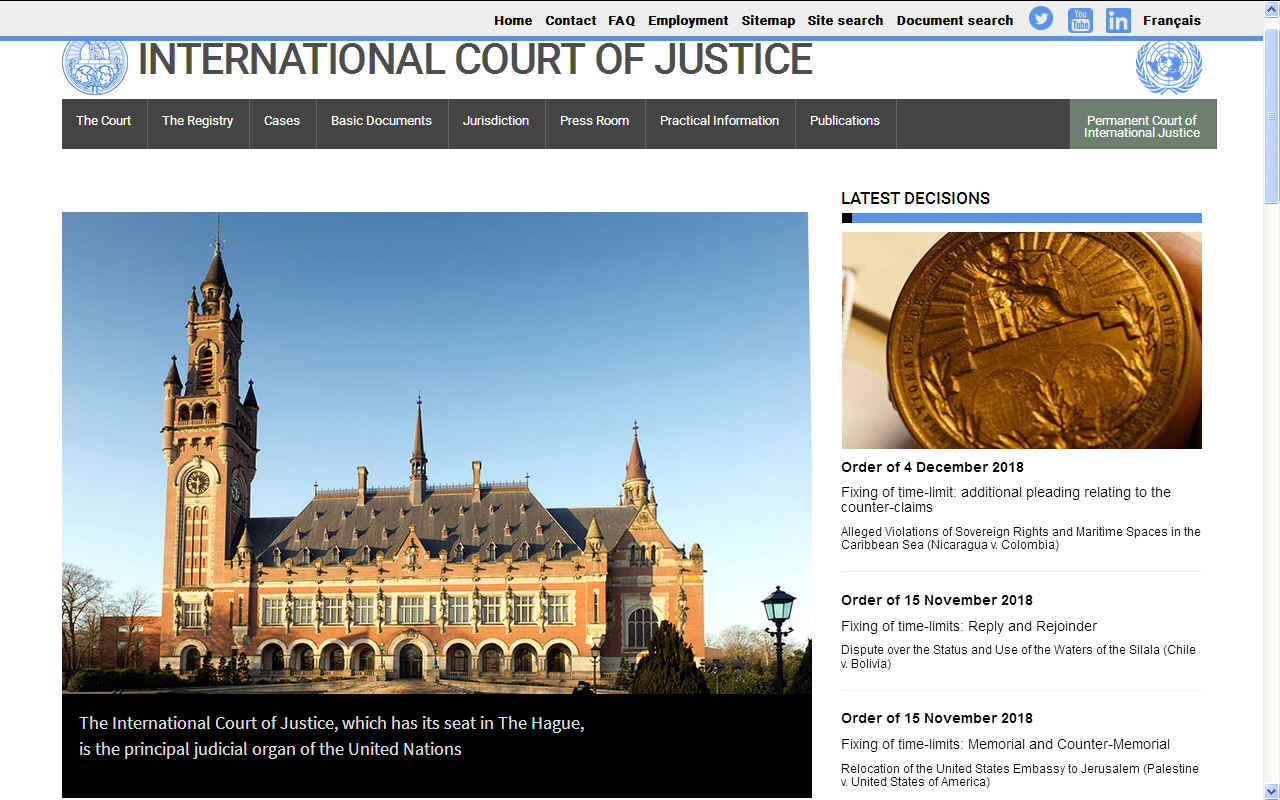This screenshot has width=1280, height=800.
Task: Click the vertical scrollbar thumb
Action: (x=1271, y=116)
